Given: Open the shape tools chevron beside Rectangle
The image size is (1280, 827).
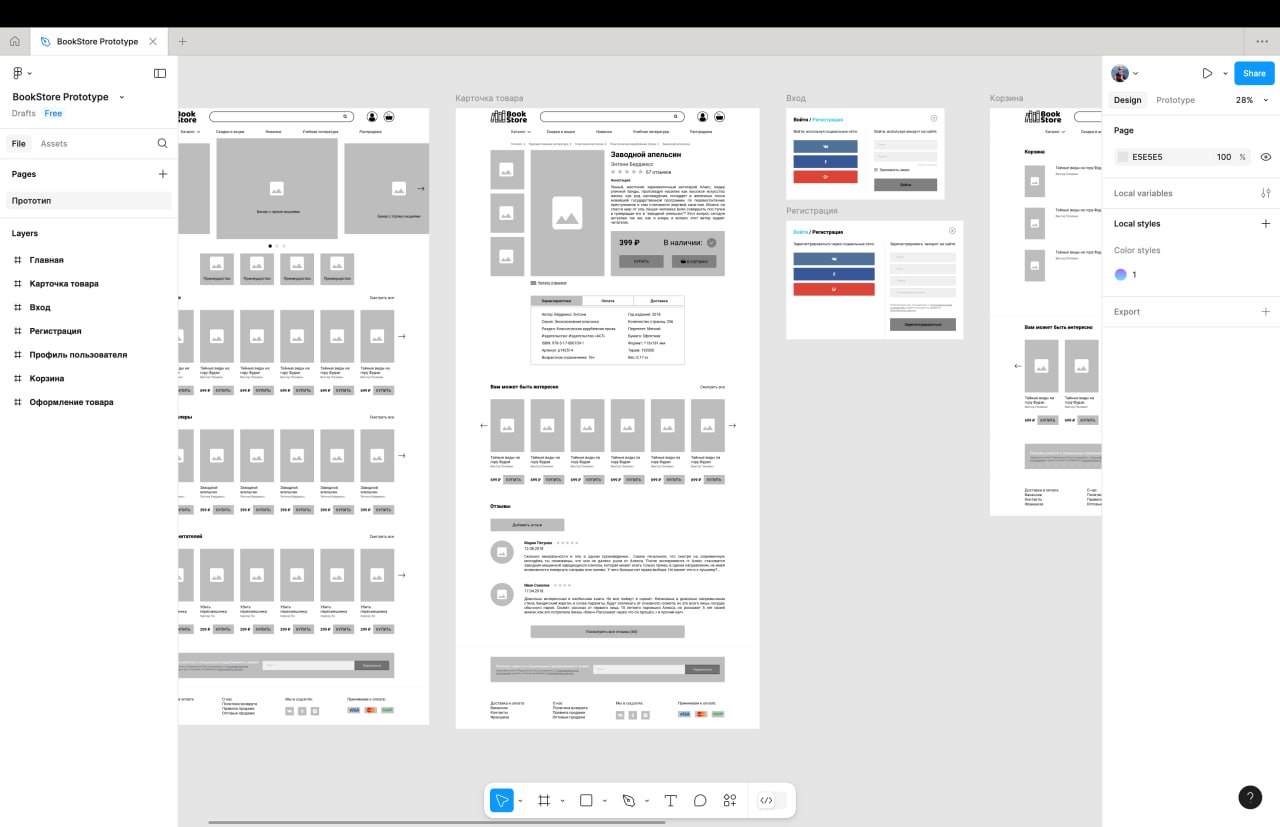Looking at the screenshot, I should (x=604, y=800).
